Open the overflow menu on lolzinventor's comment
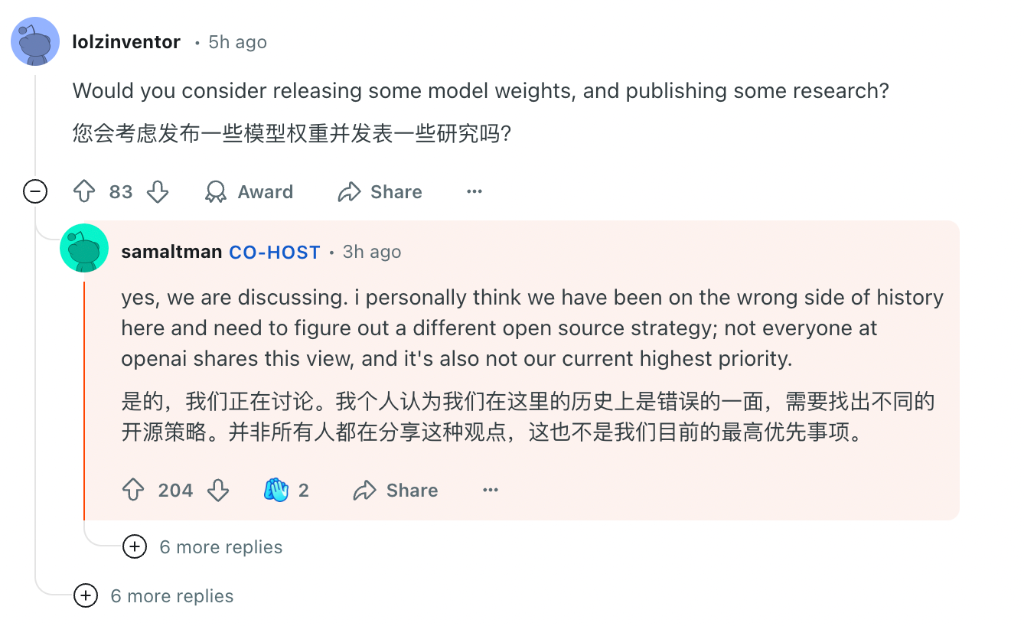 473,191
